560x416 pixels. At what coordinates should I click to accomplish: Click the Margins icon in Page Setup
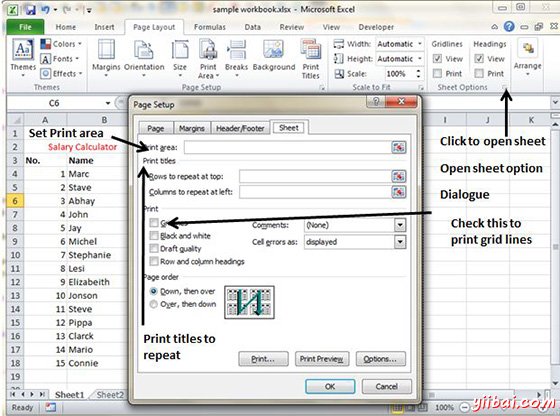[x=106, y=50]
